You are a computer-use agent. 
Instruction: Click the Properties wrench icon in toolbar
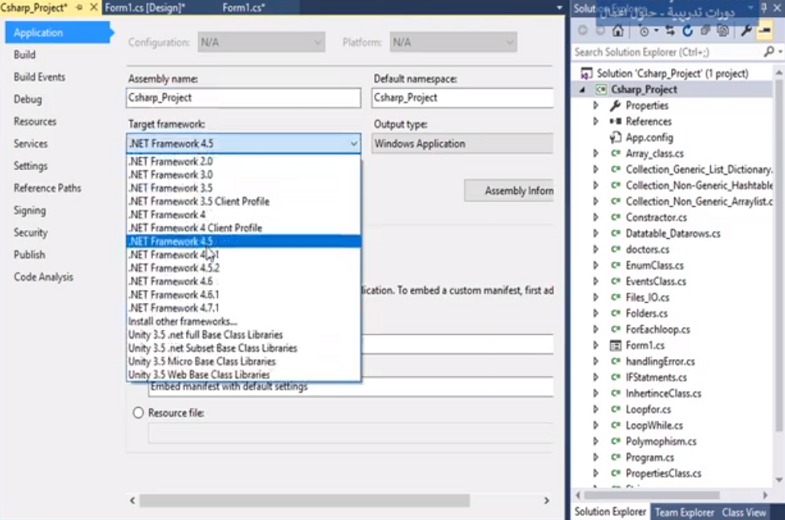tap(746, 31)
